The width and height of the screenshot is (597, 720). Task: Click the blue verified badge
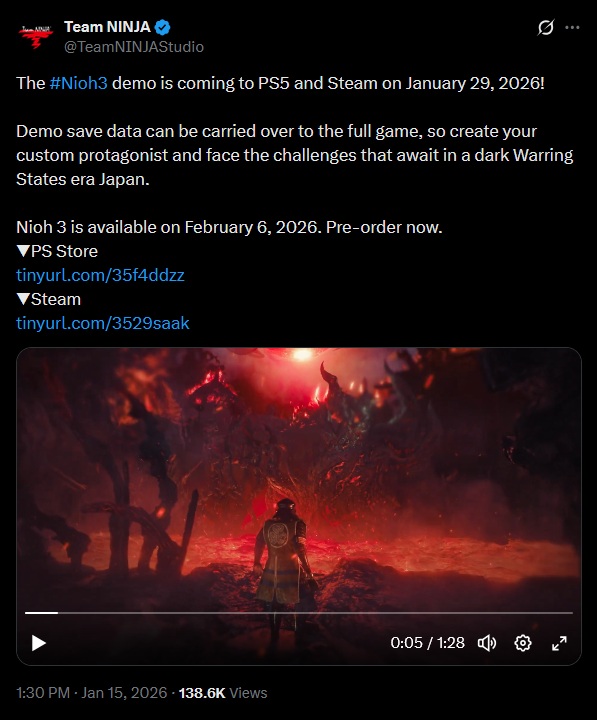point(162,28)
